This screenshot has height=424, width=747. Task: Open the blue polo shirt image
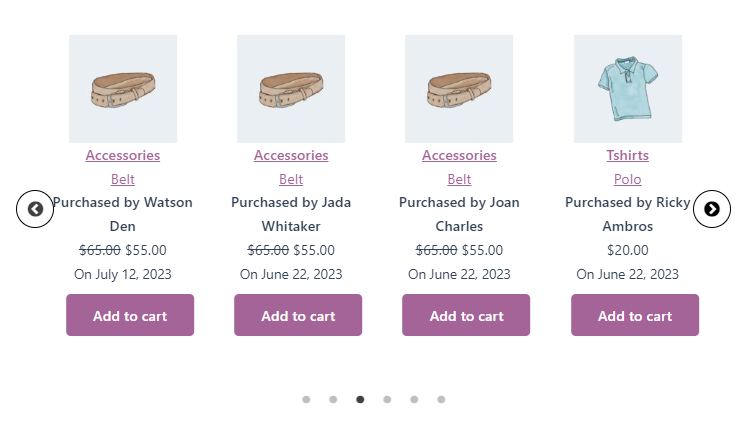click(628, 88)
